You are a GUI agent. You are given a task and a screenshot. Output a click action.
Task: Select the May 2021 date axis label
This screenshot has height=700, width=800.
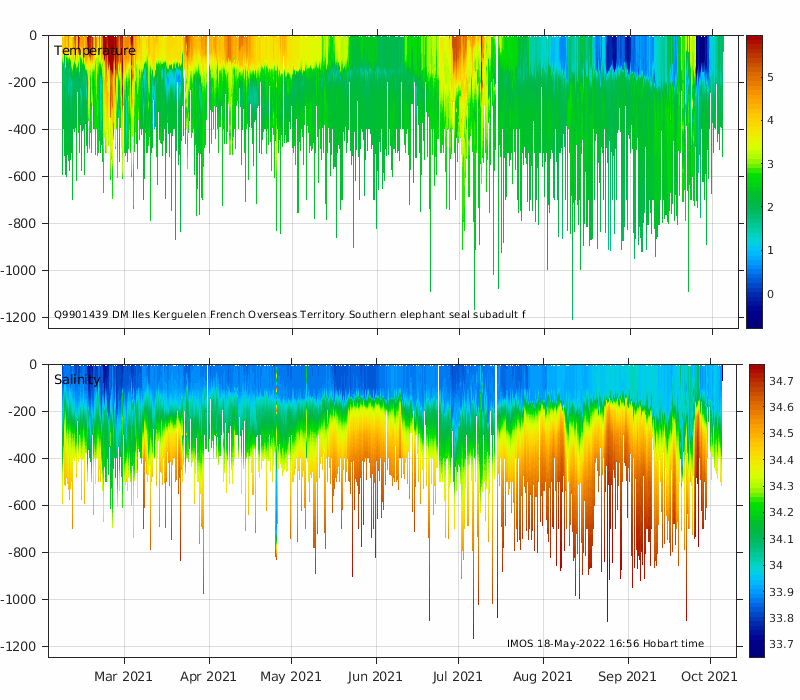tap(291, 677)
